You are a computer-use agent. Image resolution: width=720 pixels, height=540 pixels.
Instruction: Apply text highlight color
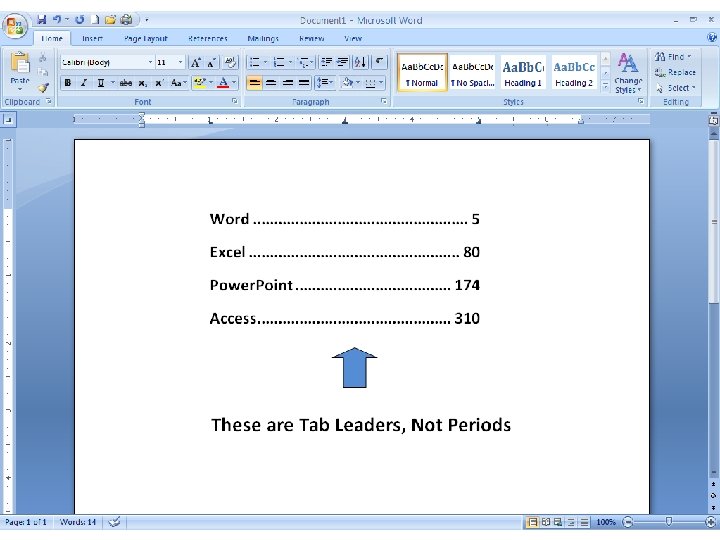click(200, 83)
